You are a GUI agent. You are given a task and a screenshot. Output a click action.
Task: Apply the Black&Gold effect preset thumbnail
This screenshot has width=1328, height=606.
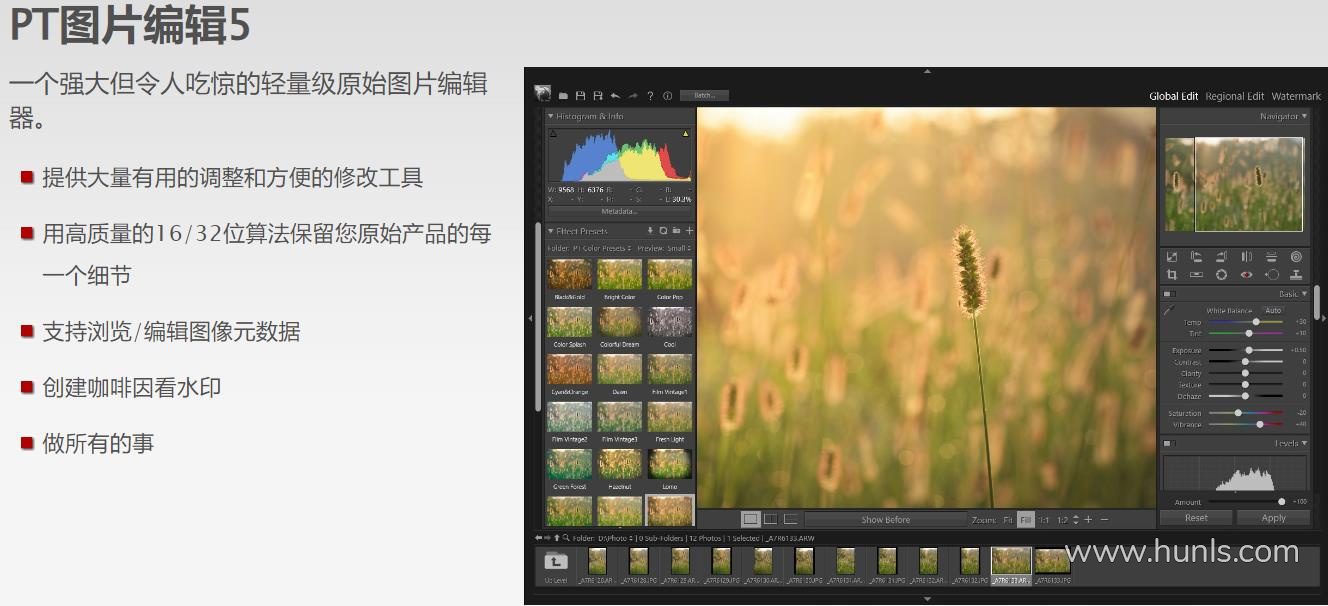[x=570, y=274]
